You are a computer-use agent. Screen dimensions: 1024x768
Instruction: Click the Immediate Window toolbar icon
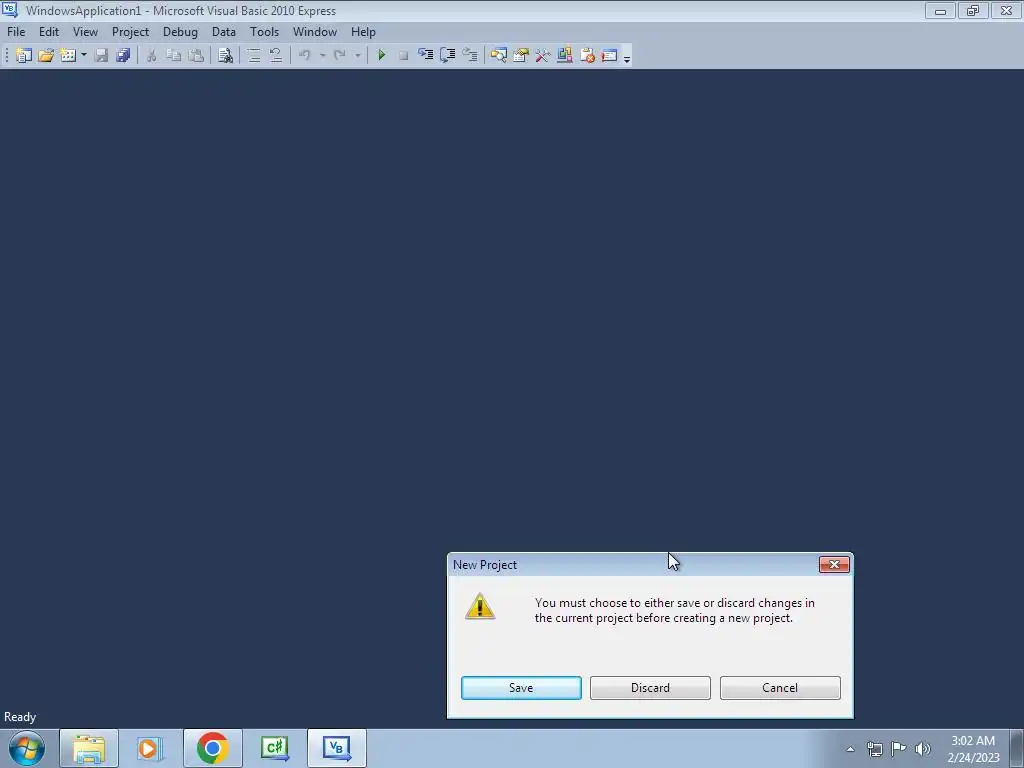(x=610, y=56)
